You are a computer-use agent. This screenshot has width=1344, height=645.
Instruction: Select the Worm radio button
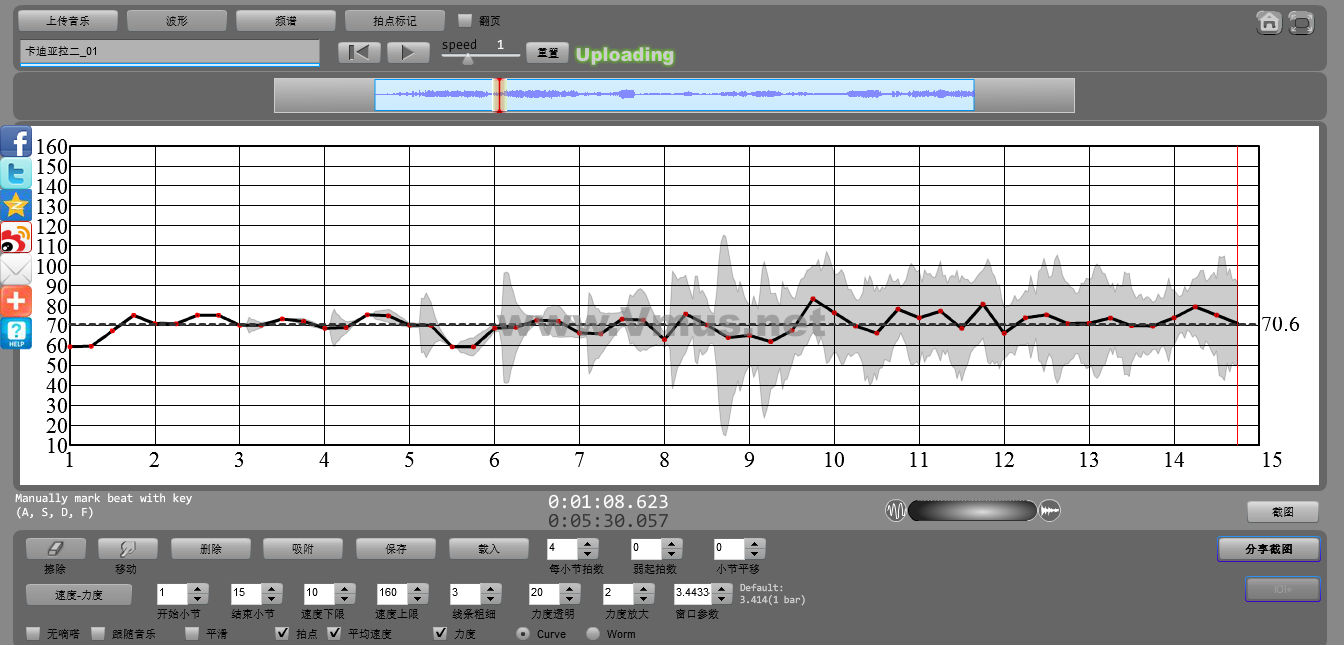point(593,633)
